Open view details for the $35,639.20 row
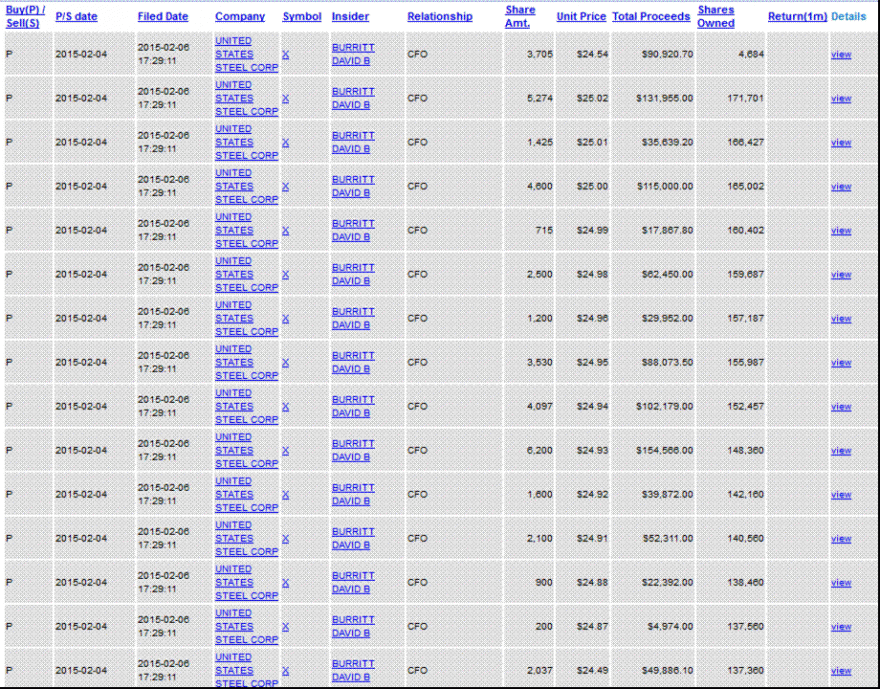The width and height of the screenshot is (880, 689). coord(841,143)
